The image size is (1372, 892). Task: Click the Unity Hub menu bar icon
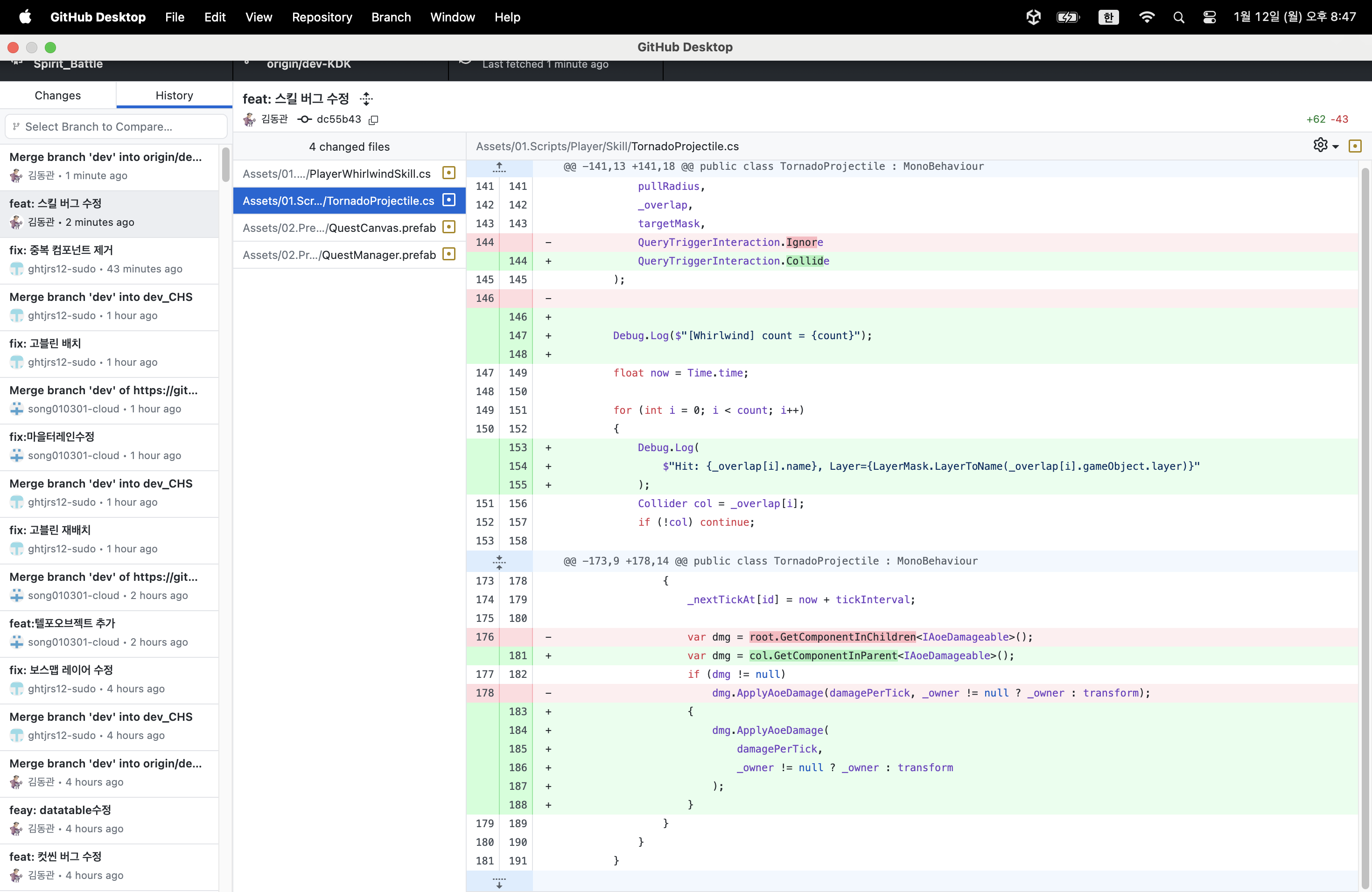pyautogui.click(x=1033, y=17)
